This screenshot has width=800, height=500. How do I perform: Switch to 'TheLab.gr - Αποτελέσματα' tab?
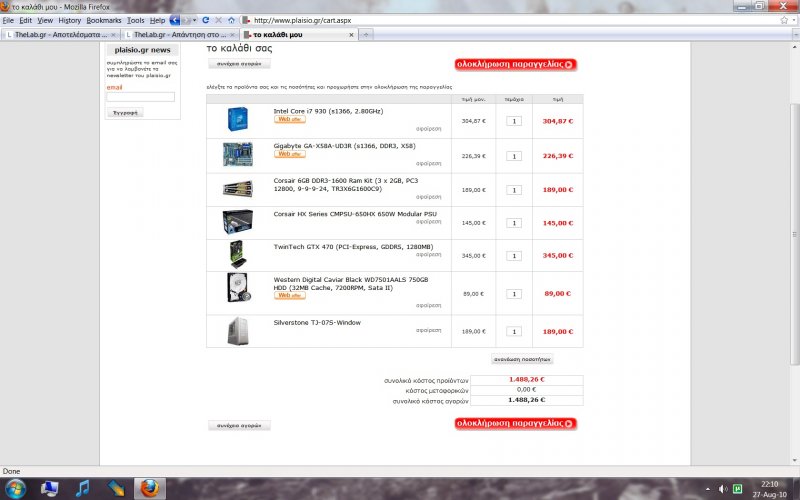60,35
